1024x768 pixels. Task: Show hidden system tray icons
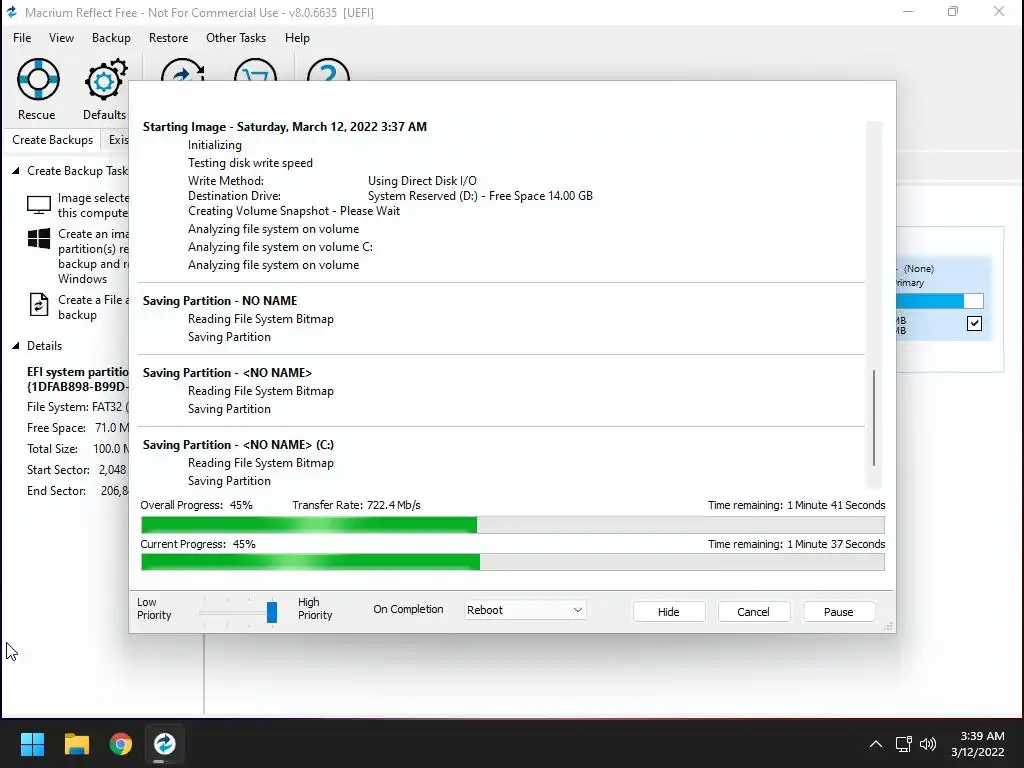click(876, 744)
